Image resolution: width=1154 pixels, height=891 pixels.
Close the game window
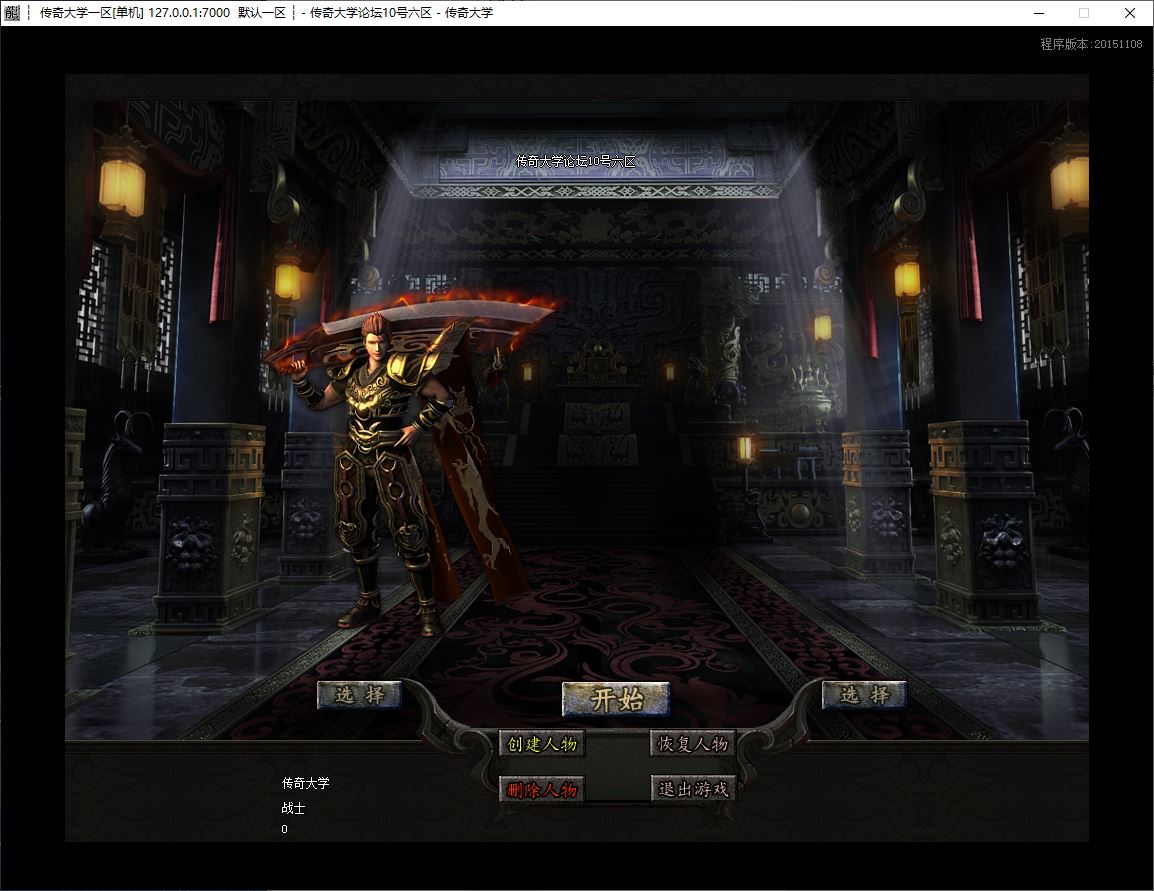click(1130, 13)
